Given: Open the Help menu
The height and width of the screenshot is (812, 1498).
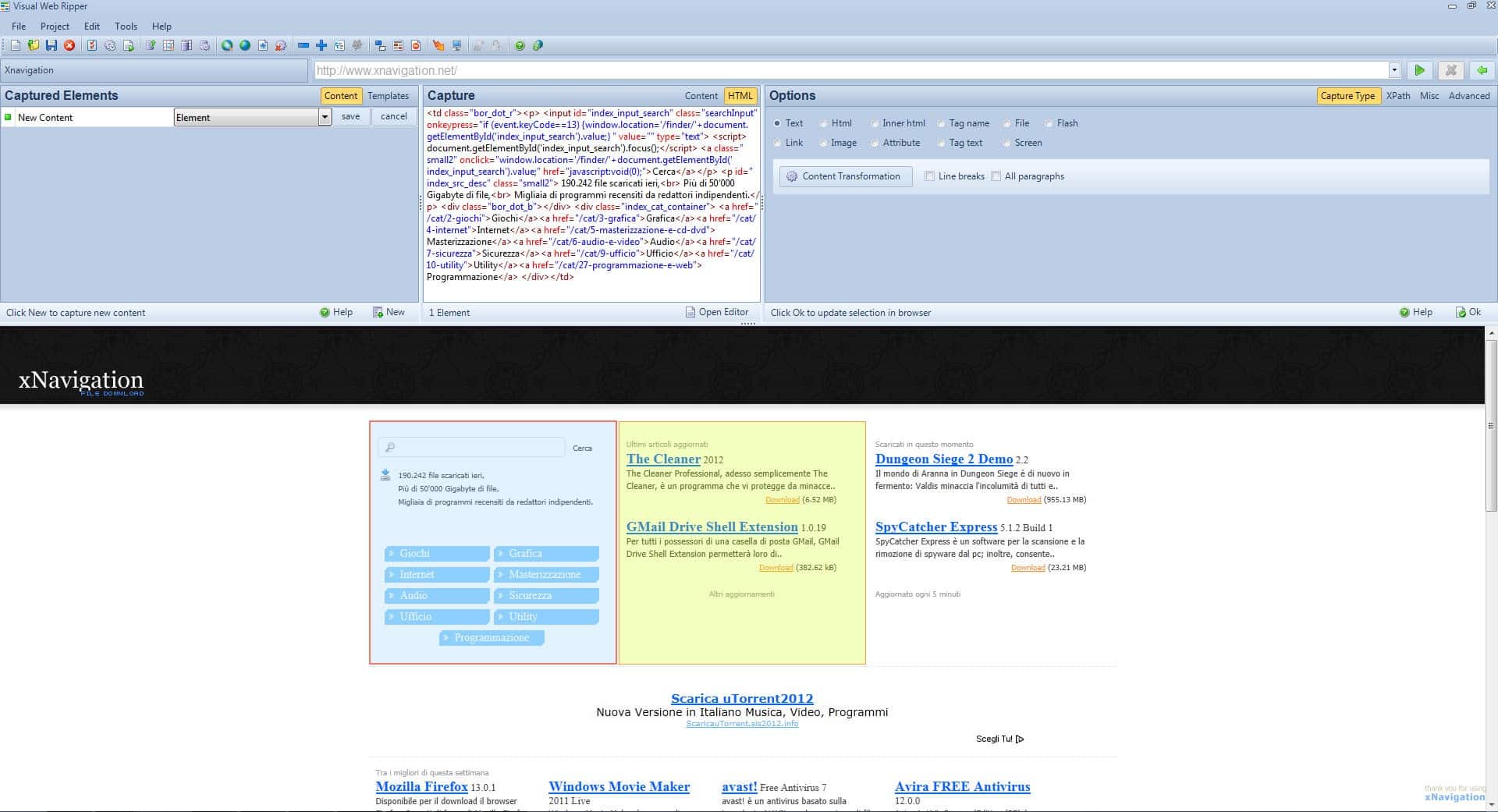Looking at the screenshot, I should point(162,26).
